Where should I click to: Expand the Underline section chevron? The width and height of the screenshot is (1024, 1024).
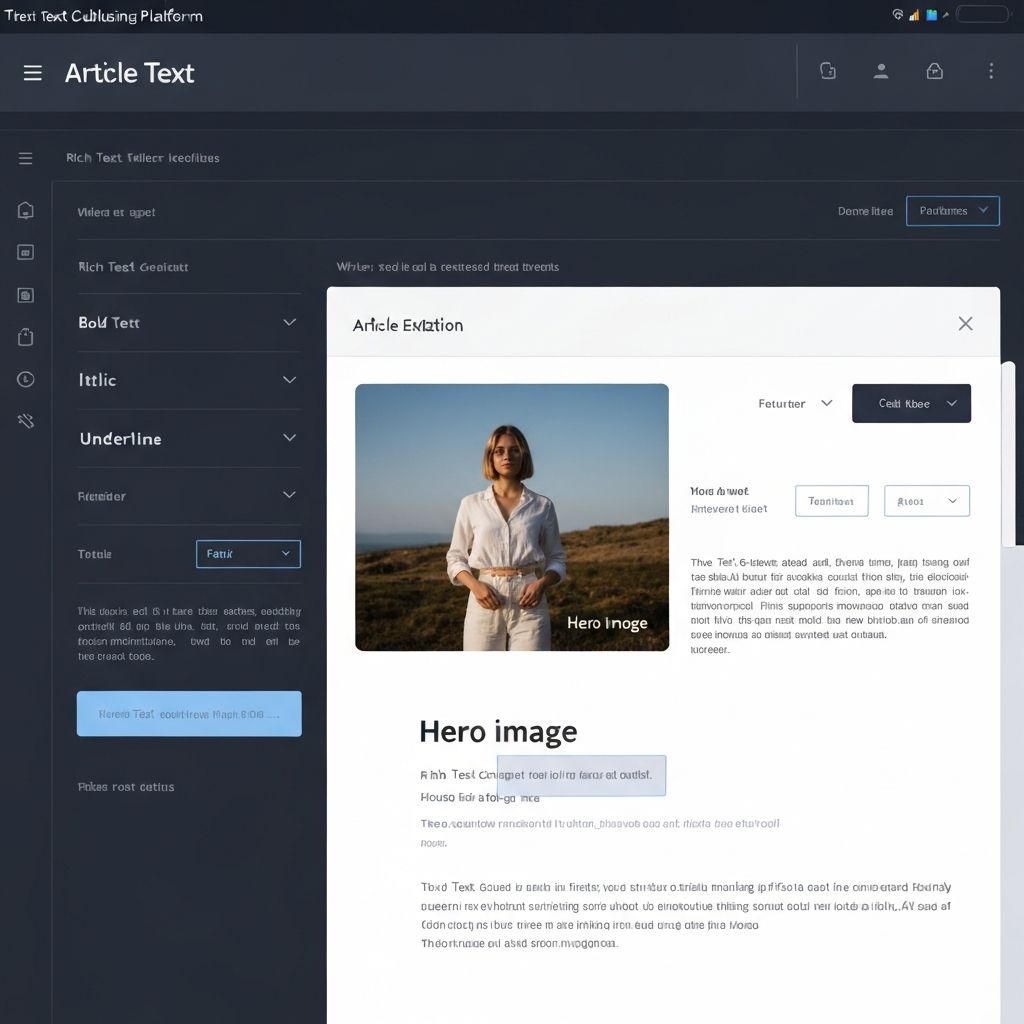pyautogui.click(x=289, y=438)
